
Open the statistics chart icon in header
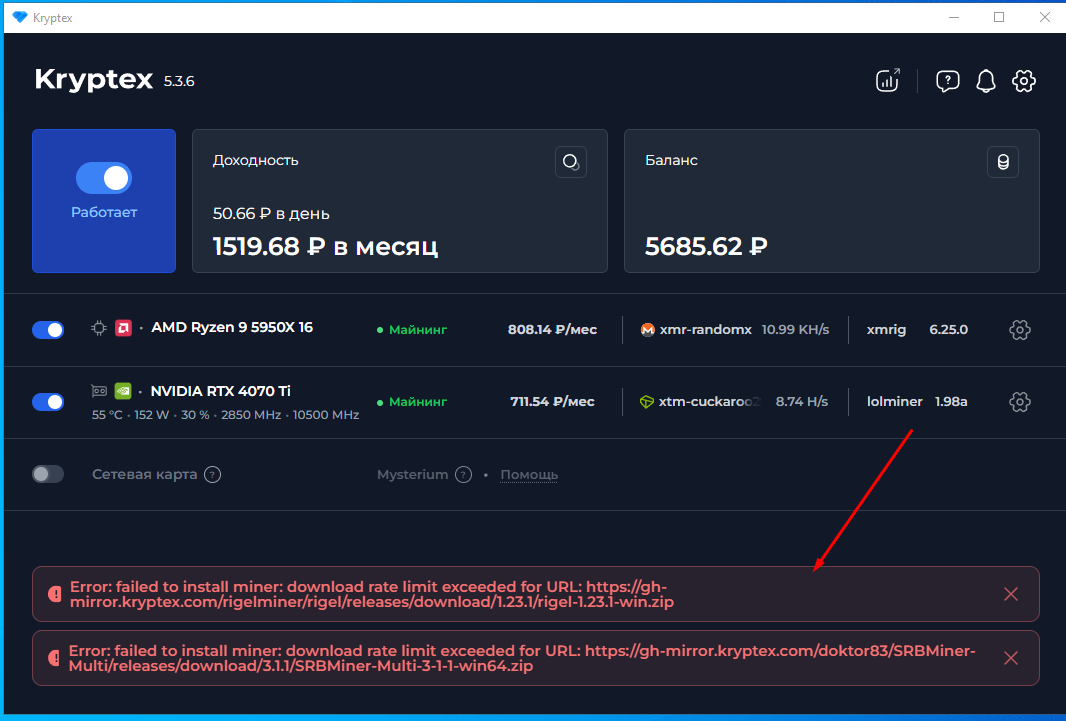pyautogui.click(x=888, y=81)
